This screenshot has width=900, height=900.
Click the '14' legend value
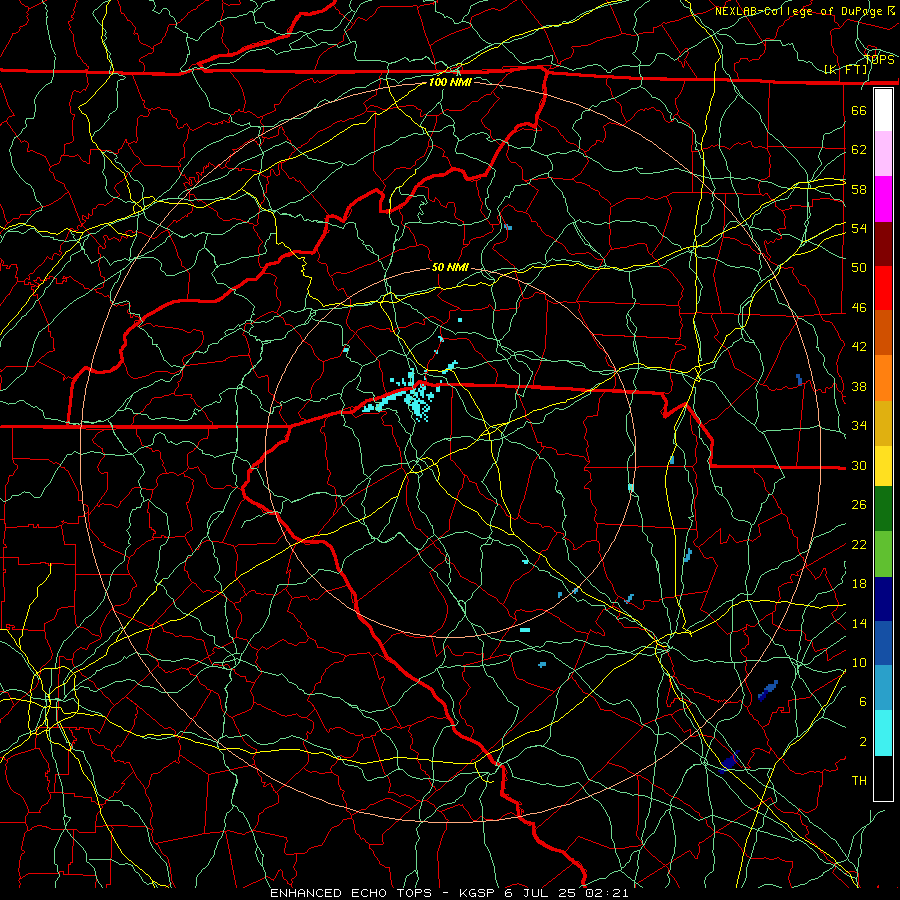[x=859, y=623]
